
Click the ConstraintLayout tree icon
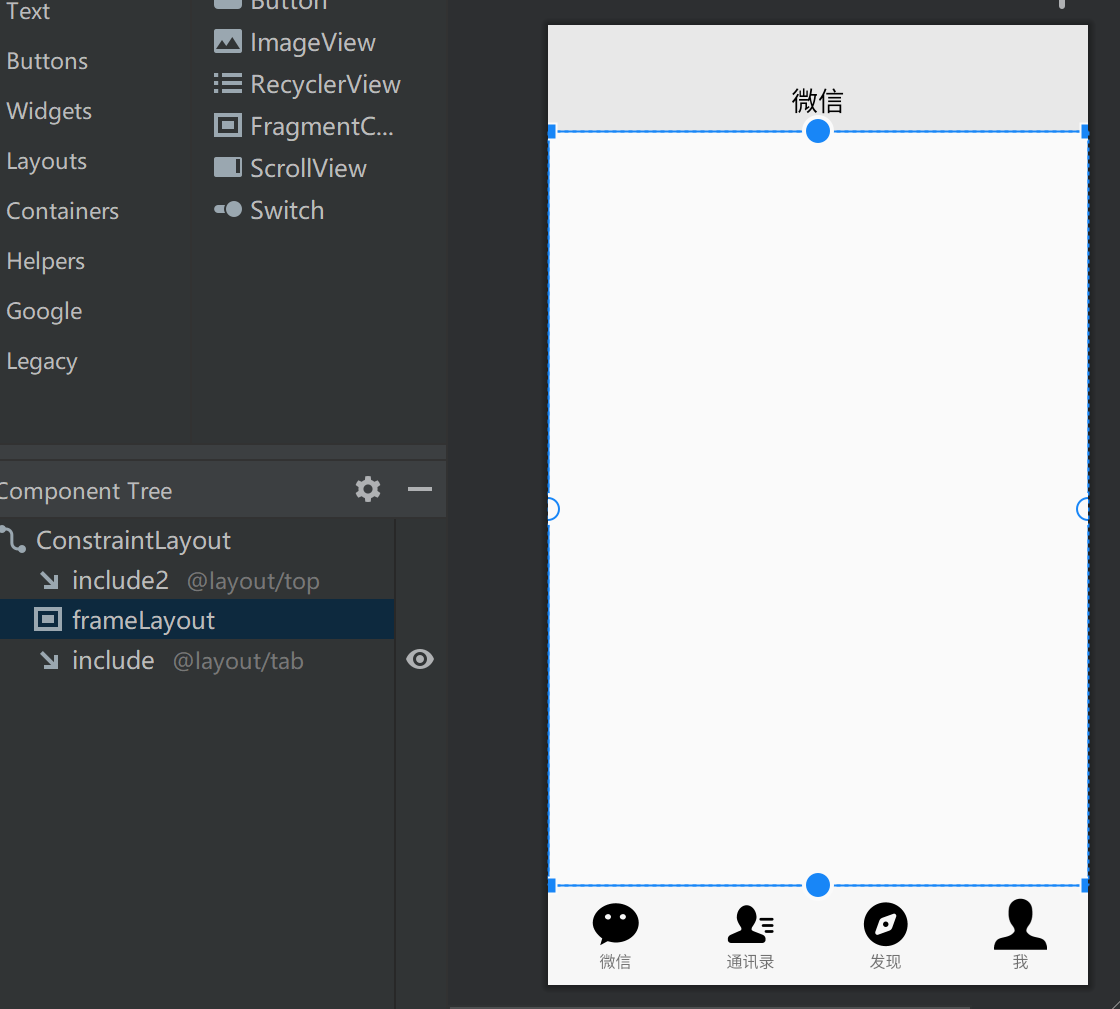(x=14, y=540)
